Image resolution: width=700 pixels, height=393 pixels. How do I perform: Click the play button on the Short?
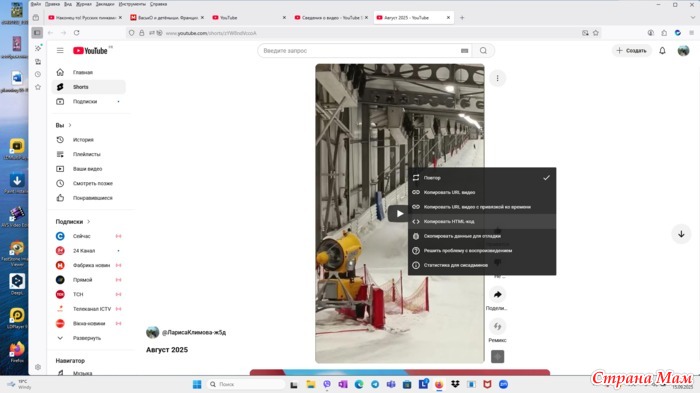tap(399, 213)
